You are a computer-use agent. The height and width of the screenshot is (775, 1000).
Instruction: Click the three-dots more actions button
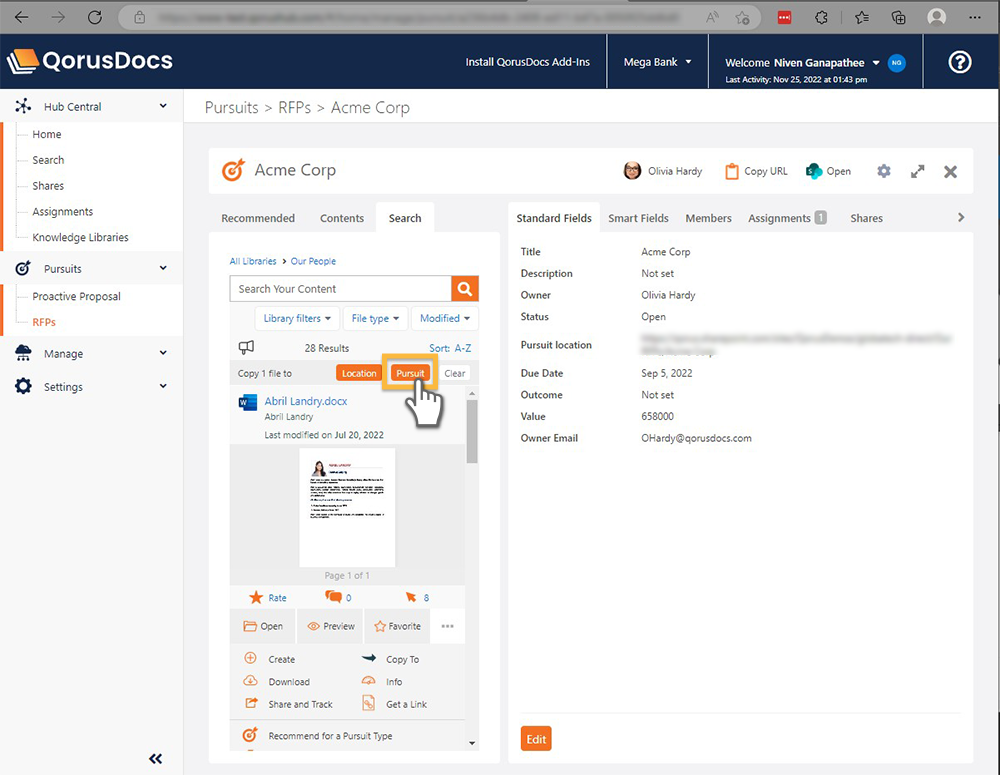pyautogui.click(x=447, y=626)
